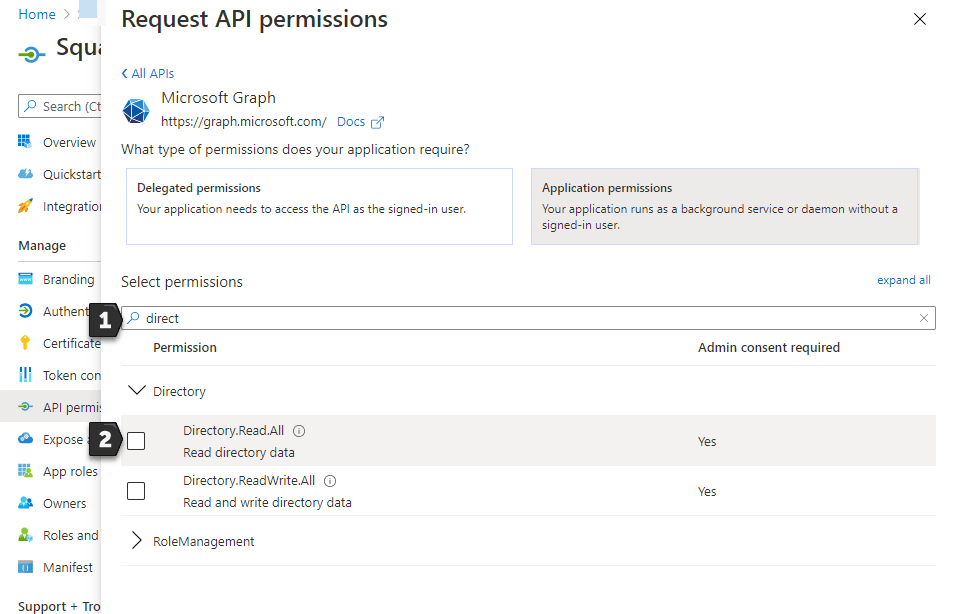
Task: Check the Directory.Read.All permission checkbox
Action: [136, 441]
